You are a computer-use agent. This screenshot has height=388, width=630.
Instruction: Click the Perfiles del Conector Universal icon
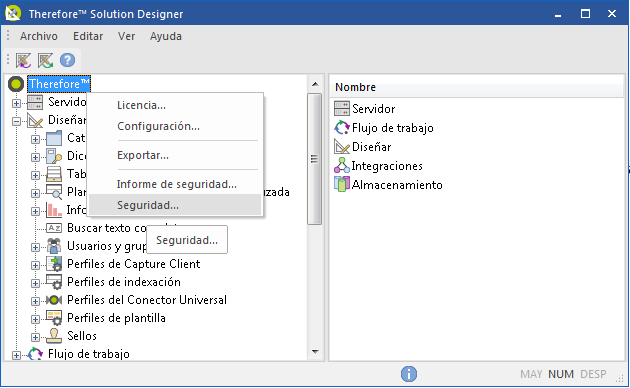54,300
